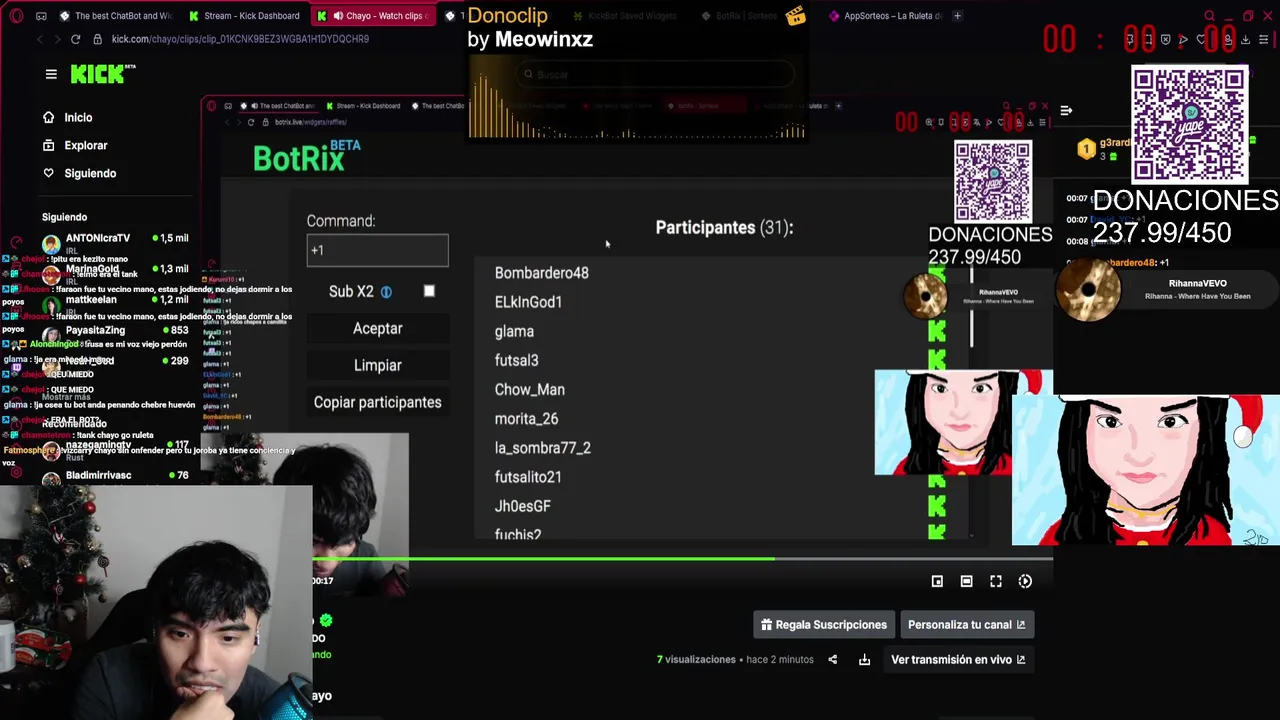
Task: Click participant name futsalito21
Action: point(528,477)
